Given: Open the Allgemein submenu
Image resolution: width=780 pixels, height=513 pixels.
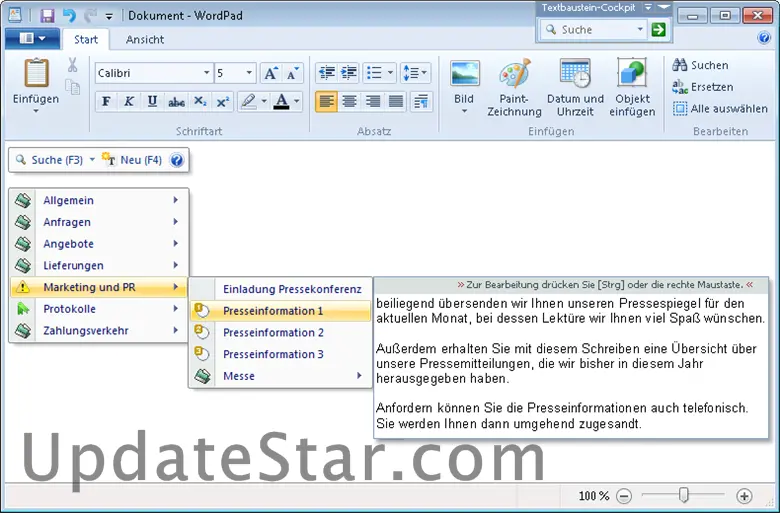Looking at the screenshot, I should pyautogui.click(x=98, y=200).
